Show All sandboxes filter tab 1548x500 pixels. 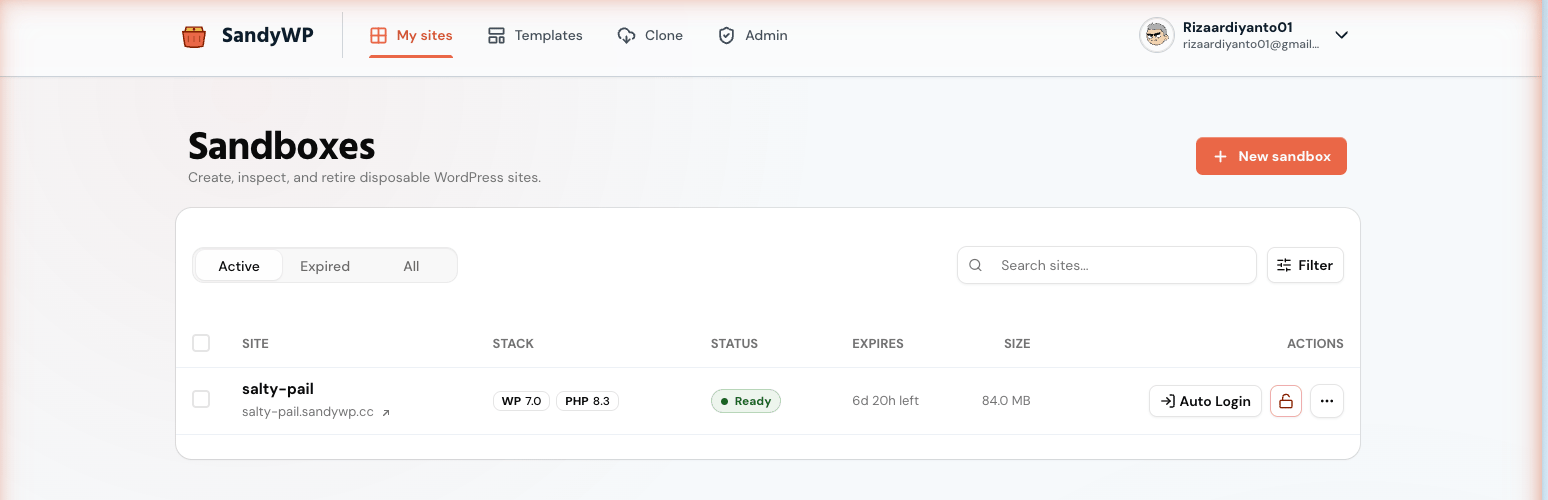point(411,266)
